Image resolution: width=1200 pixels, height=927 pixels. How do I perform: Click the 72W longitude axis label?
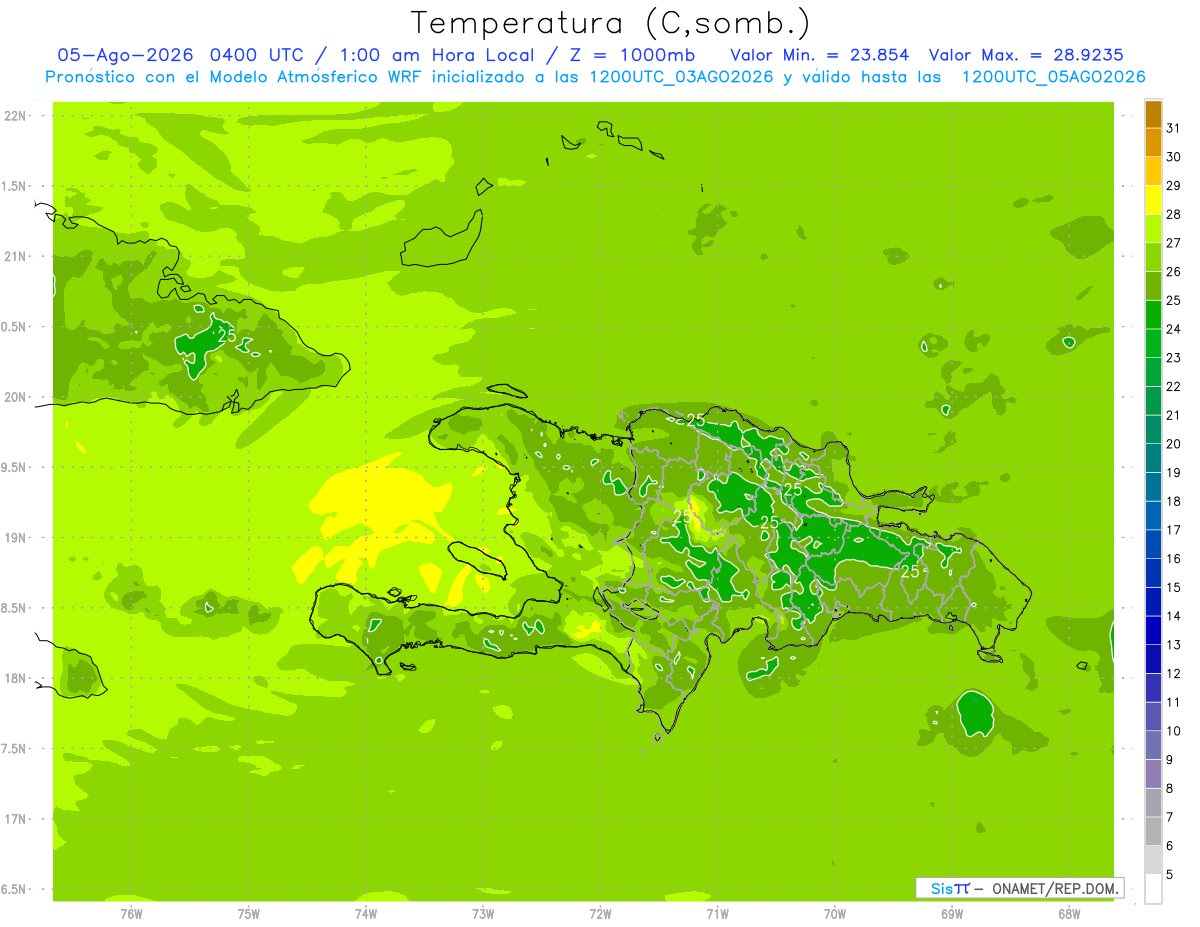click(600, 912)
